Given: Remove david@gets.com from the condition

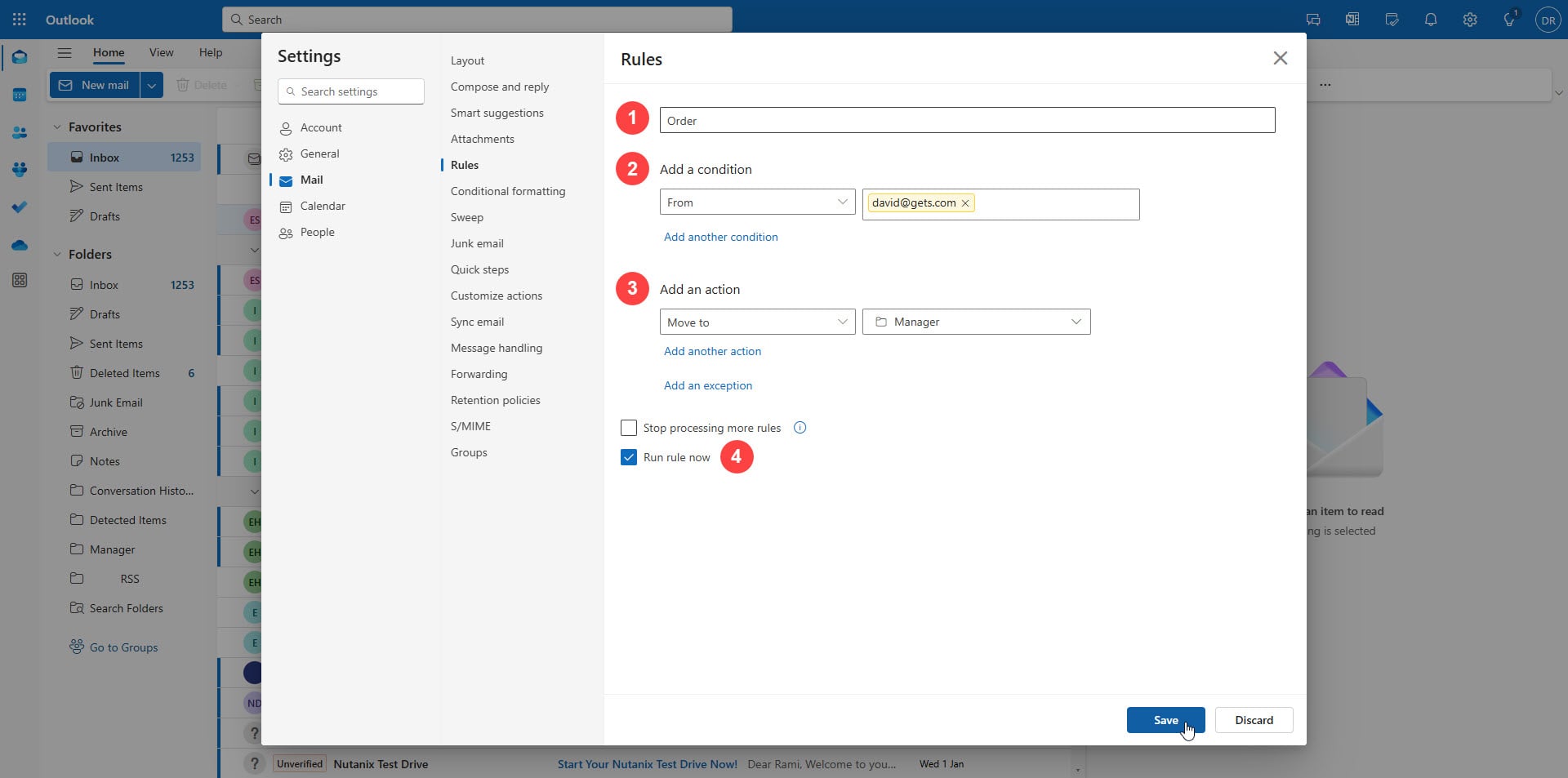Looking at the screenshot, I should pos(965,203).
